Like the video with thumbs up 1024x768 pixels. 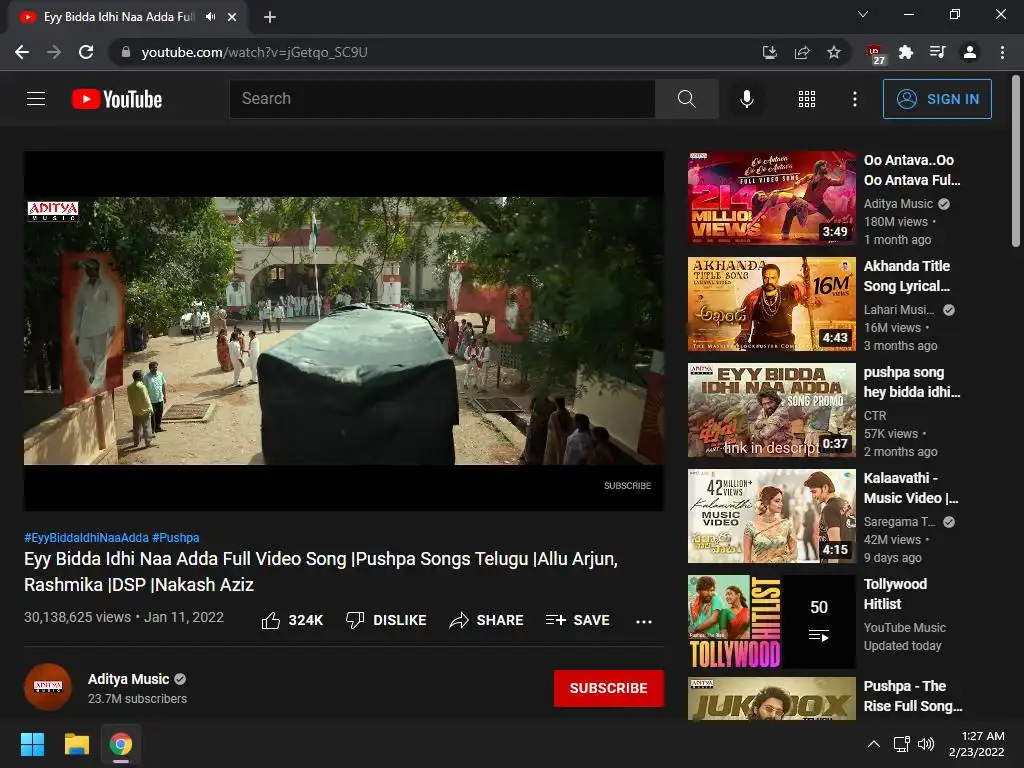pos(292,620)
